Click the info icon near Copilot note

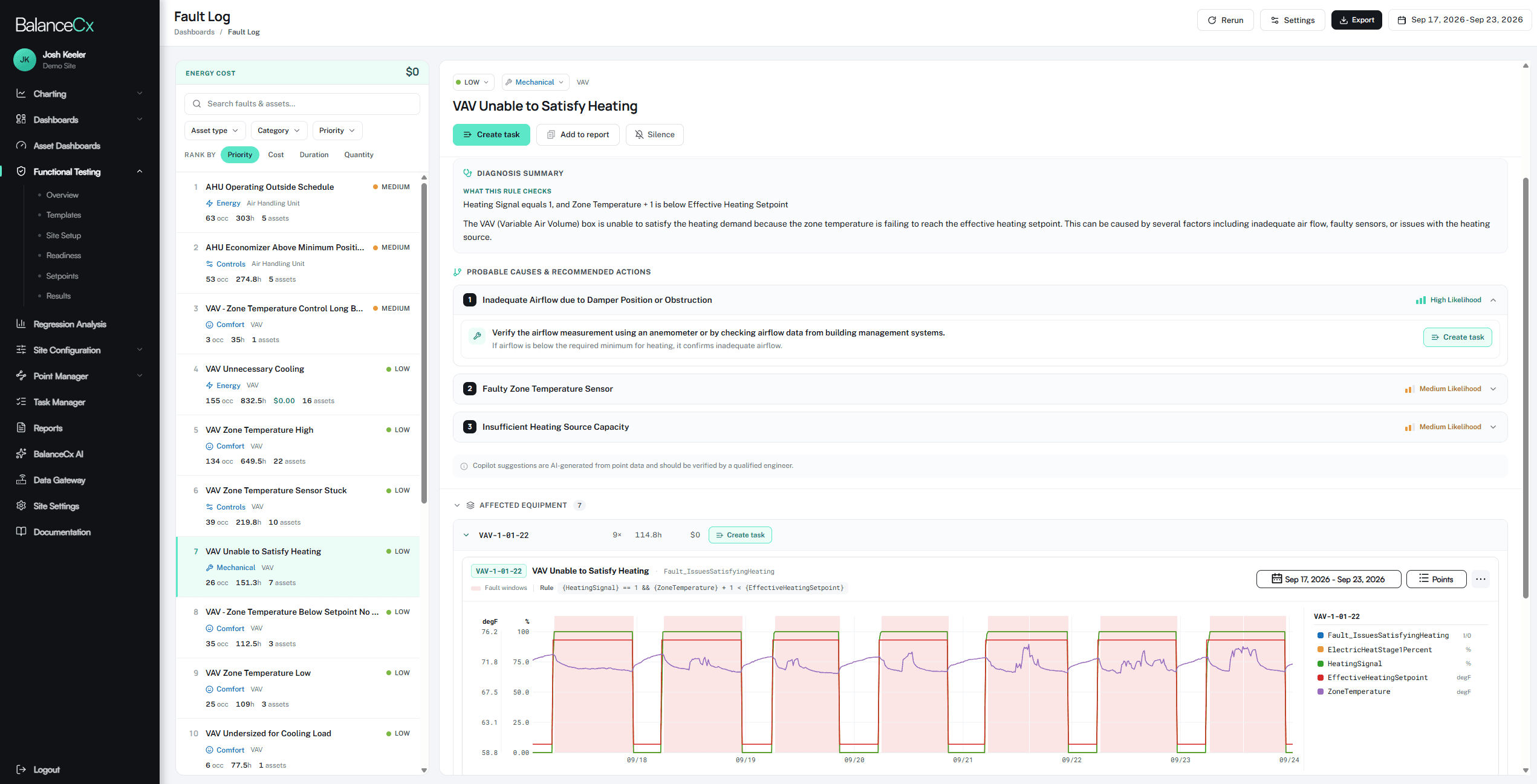pos(464,466)
